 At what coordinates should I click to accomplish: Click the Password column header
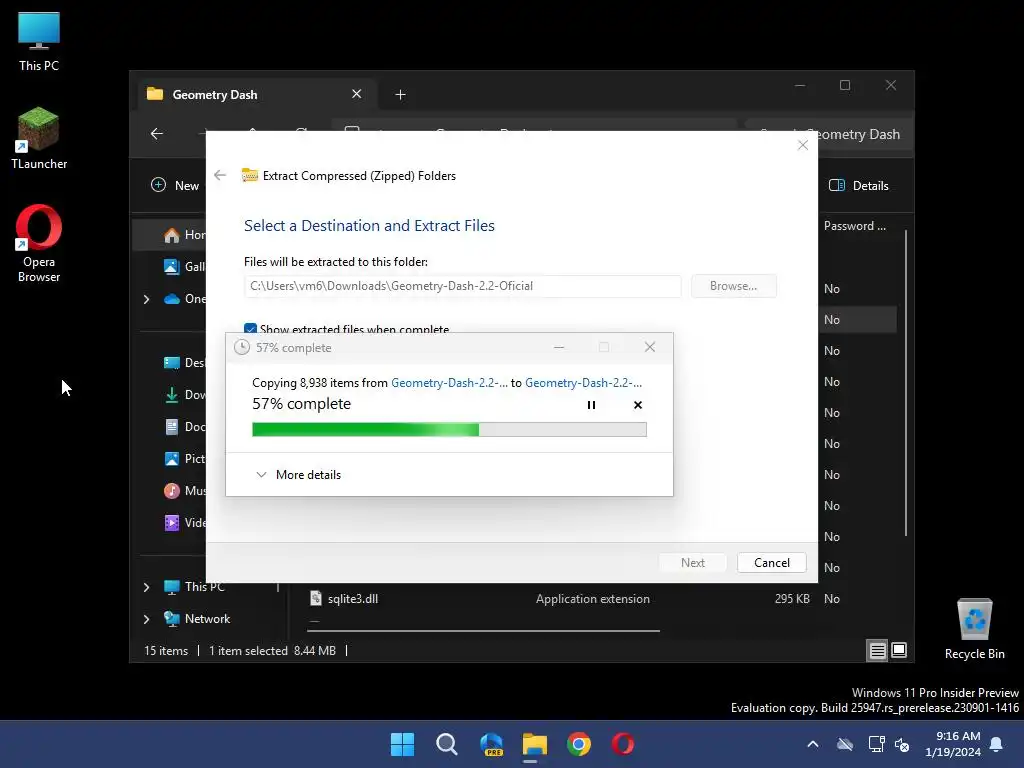pos(854,226)
